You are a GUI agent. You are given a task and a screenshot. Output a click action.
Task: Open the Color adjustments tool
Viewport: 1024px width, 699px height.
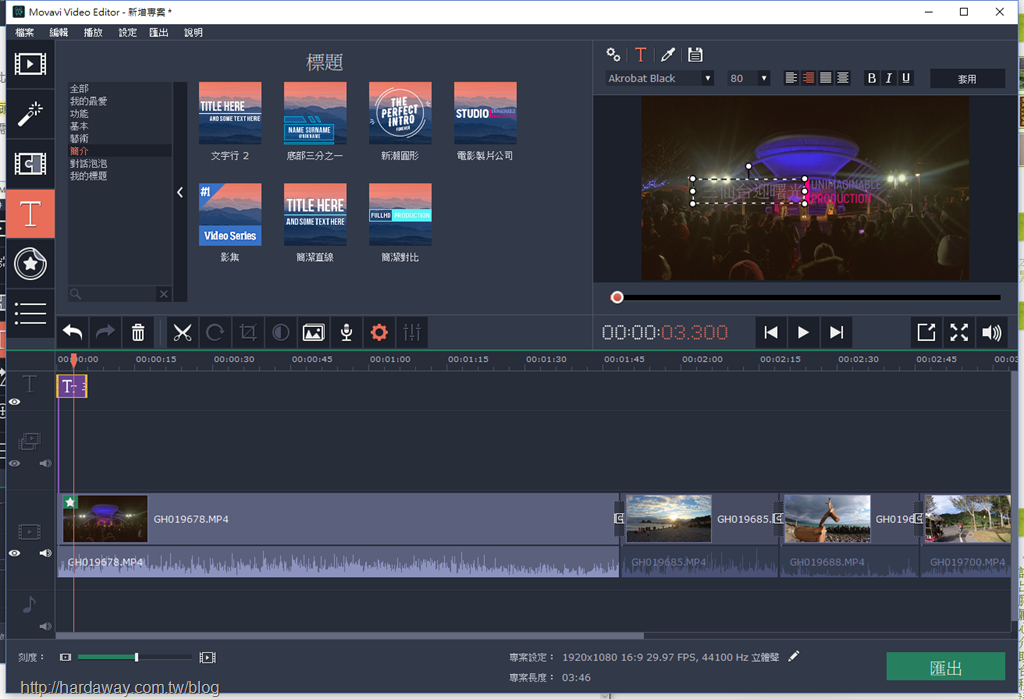click(281, 333)
